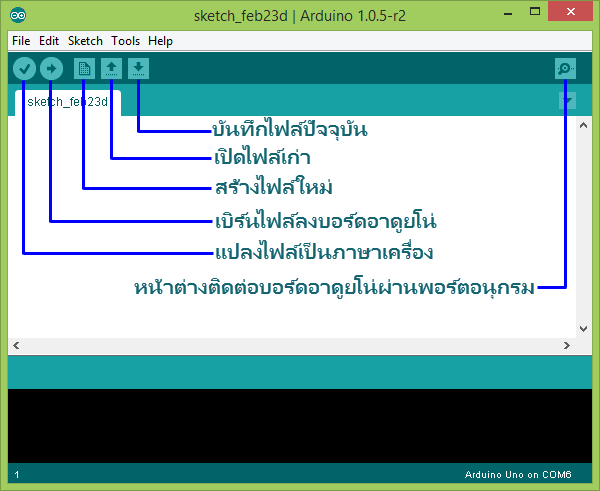The width and height of the screenshot is (600, 491).
Task: Click the line number 1 in status bar
Action: 16,475
